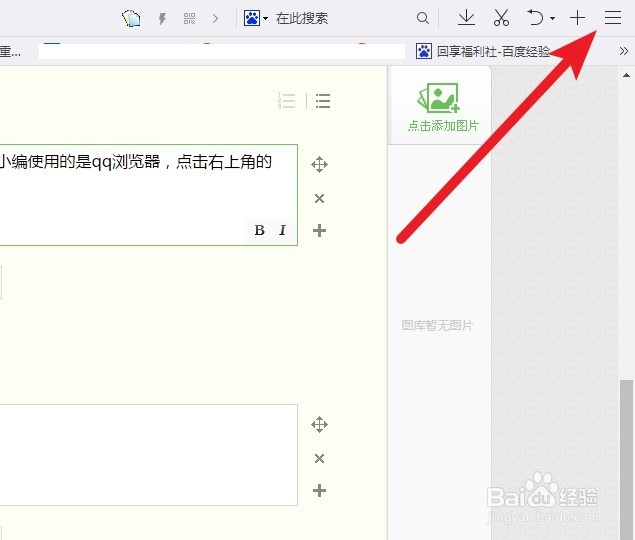Select the numbered list icon
This screenshot has width=635, height=540.
pyautogui.click(x=286, y=100)
